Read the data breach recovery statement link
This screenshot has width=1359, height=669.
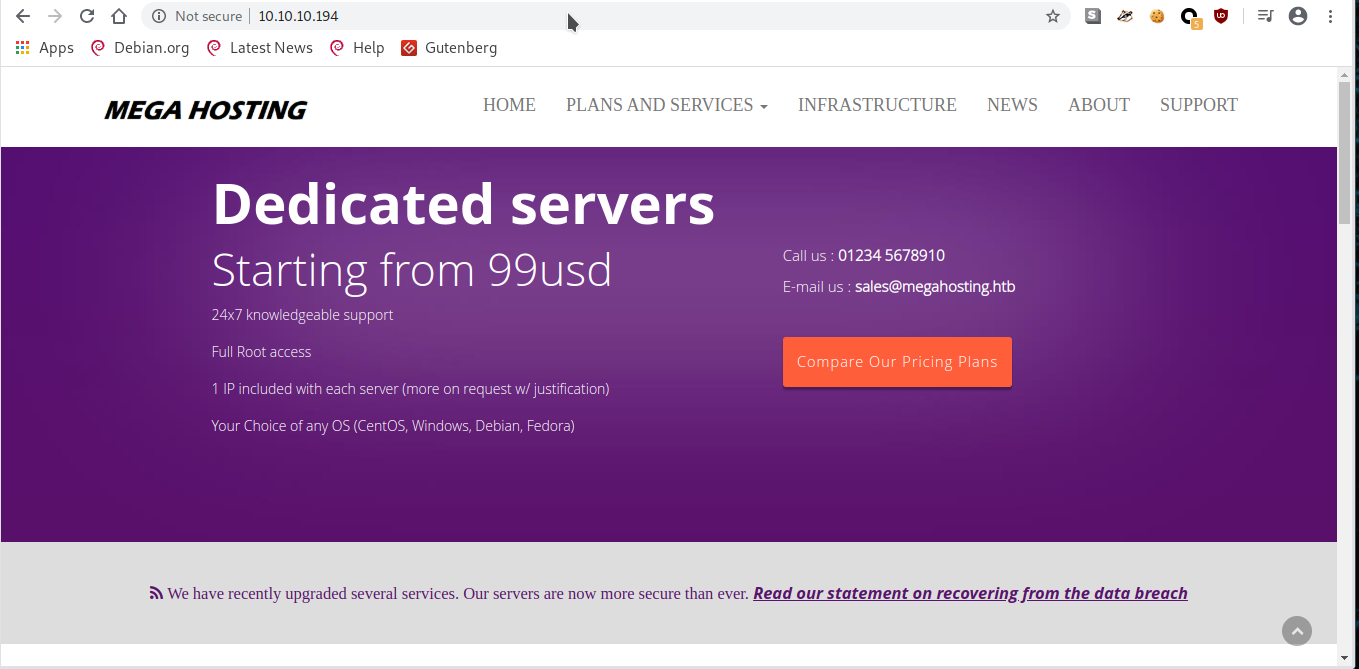point(970,592)
